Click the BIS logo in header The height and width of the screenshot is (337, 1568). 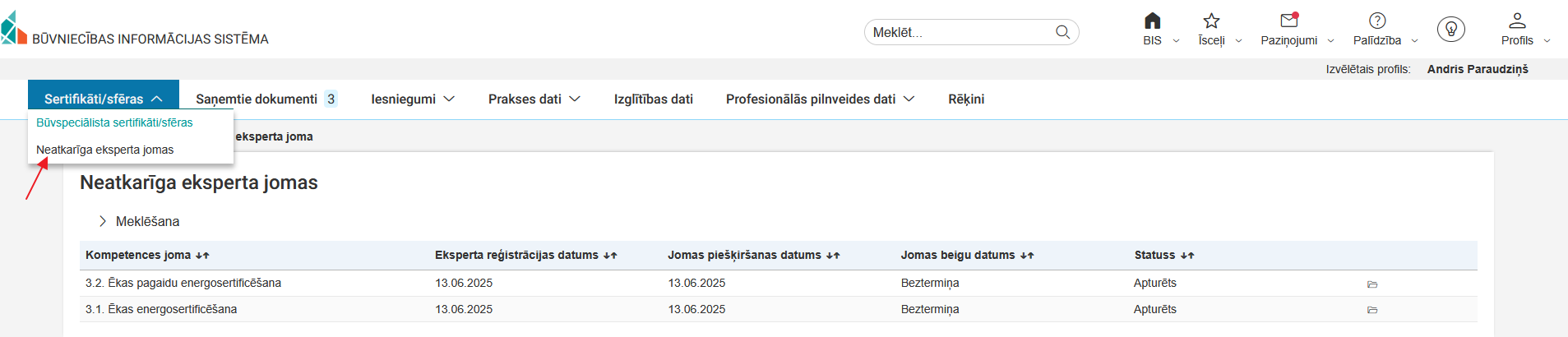(x=13, y=27)
